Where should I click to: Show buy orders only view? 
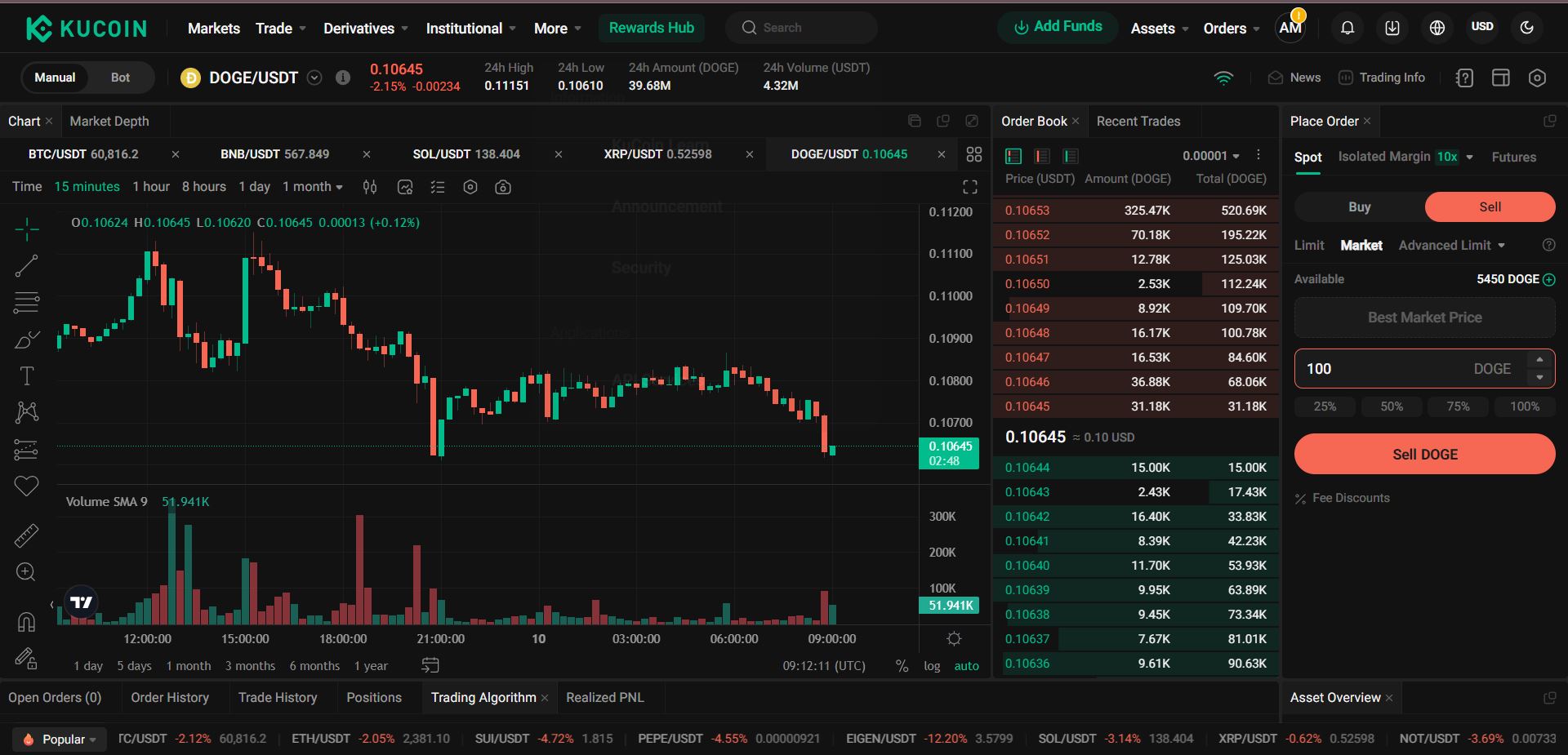click(x=1071, y=156)
